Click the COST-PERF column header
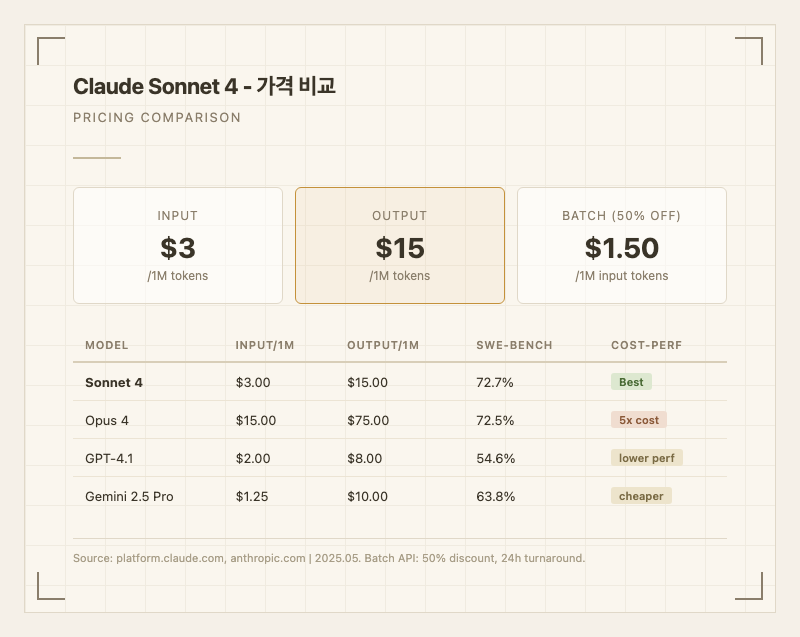The width and height of the screenshot is (800, 637). pyautogui.click(x=645, y=345)
